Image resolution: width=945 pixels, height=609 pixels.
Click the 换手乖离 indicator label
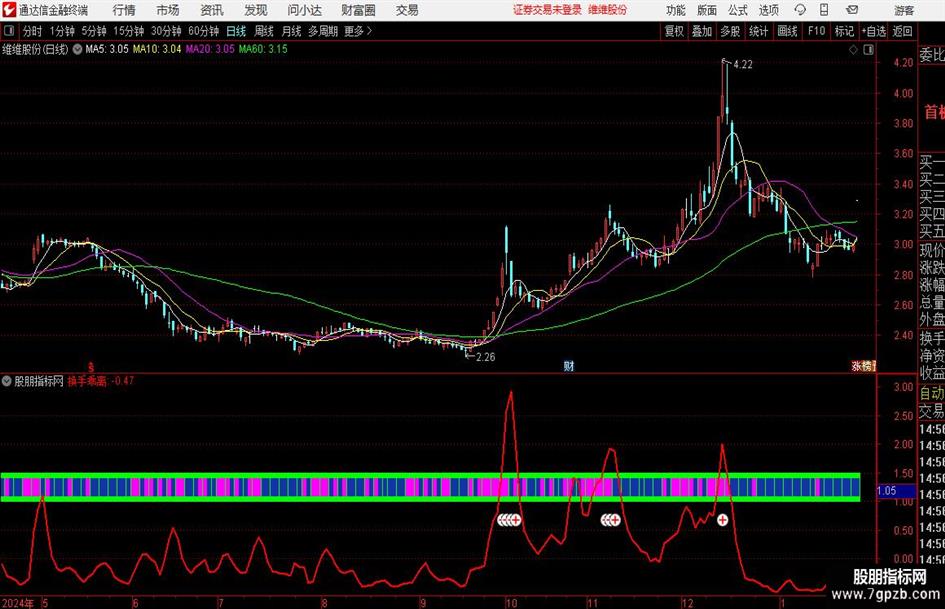[87, 381]
